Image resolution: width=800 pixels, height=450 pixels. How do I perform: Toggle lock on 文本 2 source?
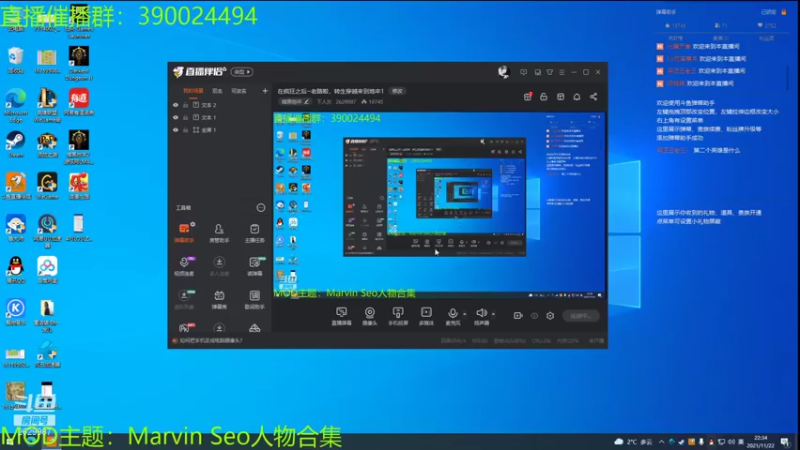185,105
